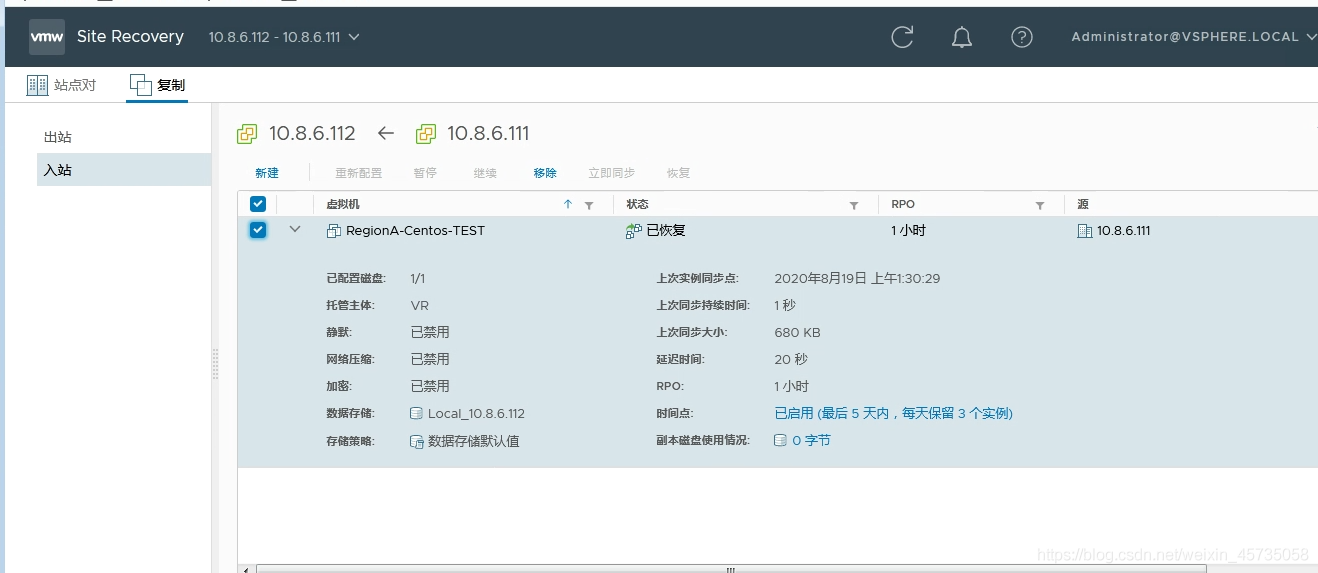Switch to the 站点对 tab
The width and height of the screenshot is (1318, 573).
coord(61,85)
